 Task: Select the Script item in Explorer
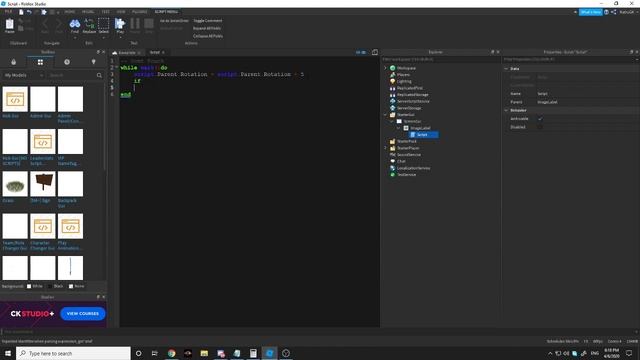[x=424, y=135]
